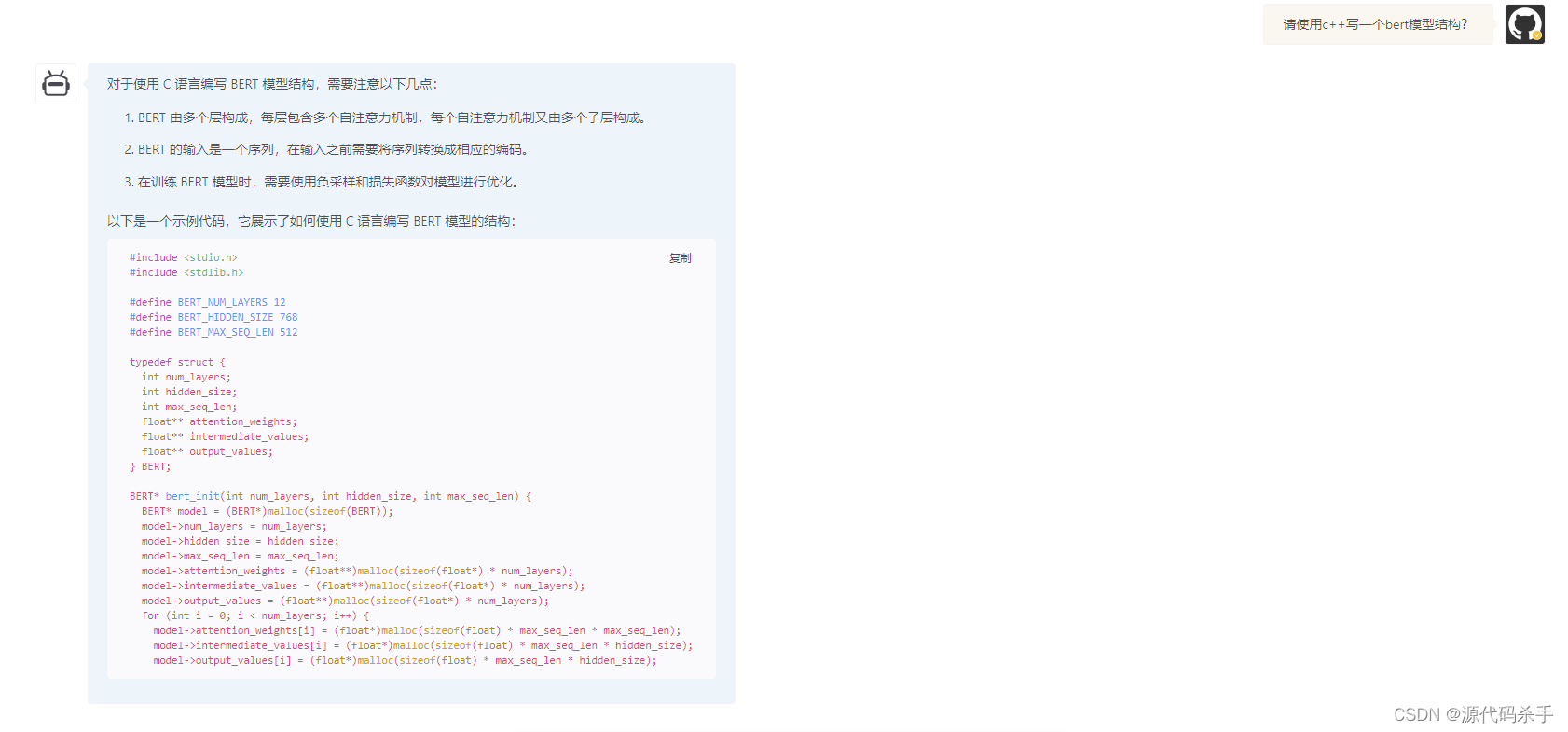Click the "model->intermediate_values = (float**)malloc" line
The width and height of the screenshot is (1568, 732).
(364, 586)
